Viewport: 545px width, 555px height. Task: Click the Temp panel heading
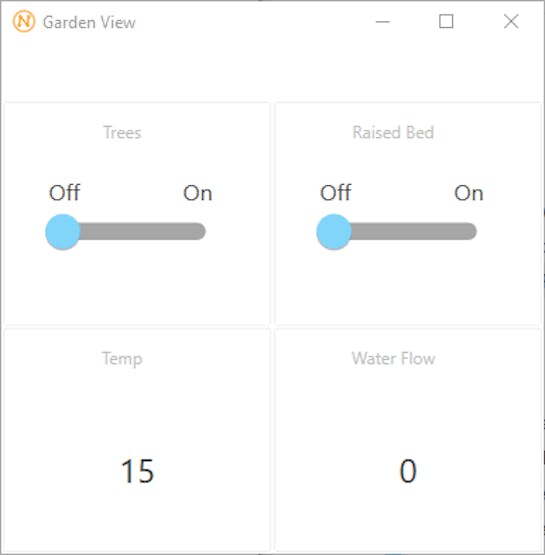click(122, 359)
